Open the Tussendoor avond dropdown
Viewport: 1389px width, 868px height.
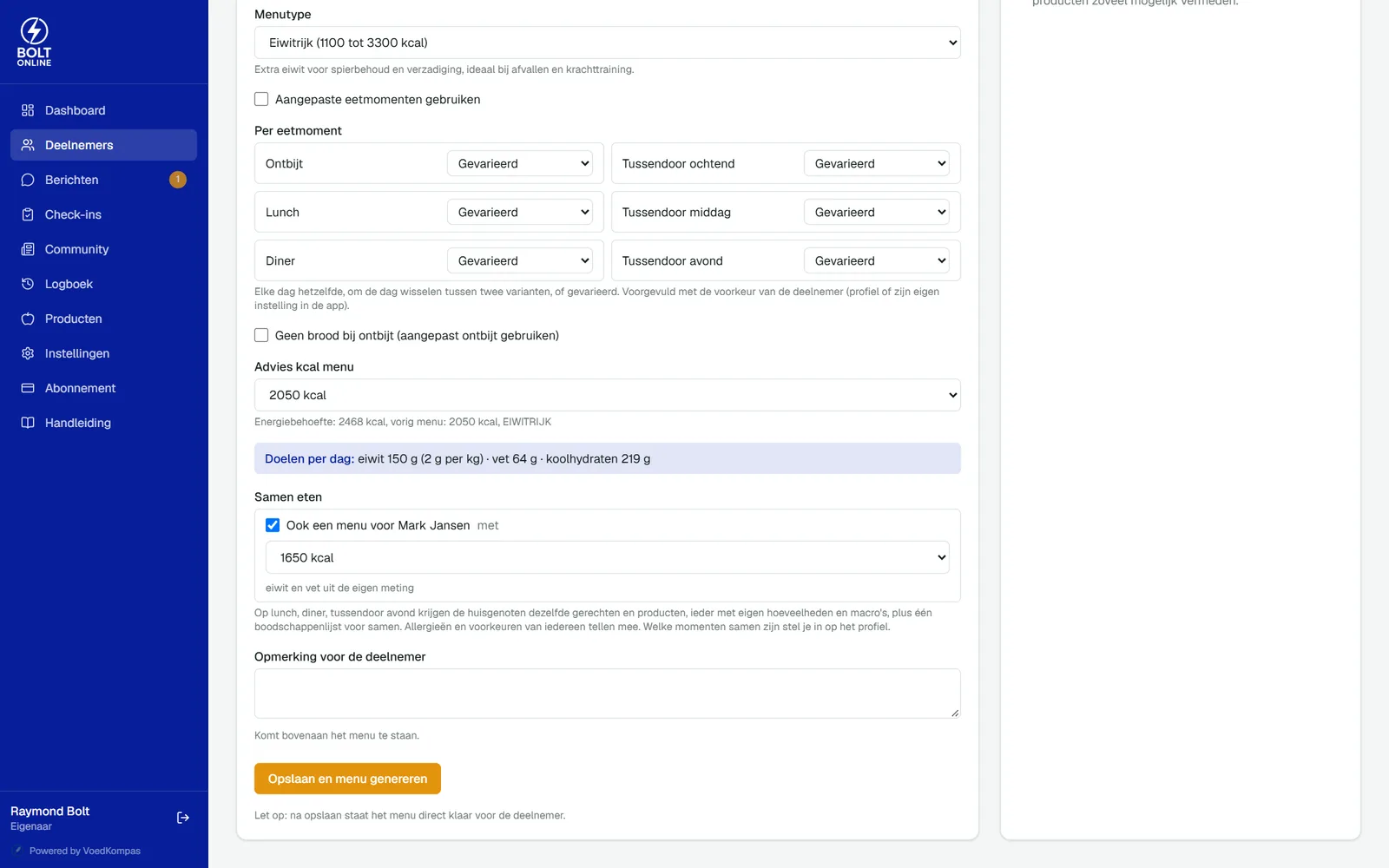point(876,260)
